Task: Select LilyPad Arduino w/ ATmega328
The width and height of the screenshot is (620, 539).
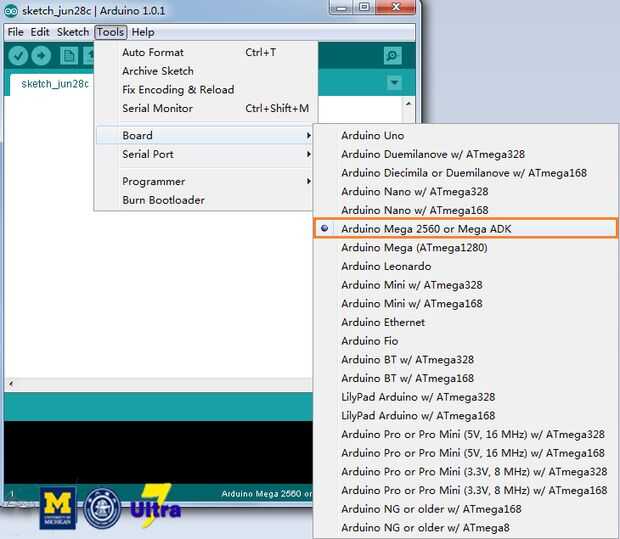Action: [x=466, y=397]
